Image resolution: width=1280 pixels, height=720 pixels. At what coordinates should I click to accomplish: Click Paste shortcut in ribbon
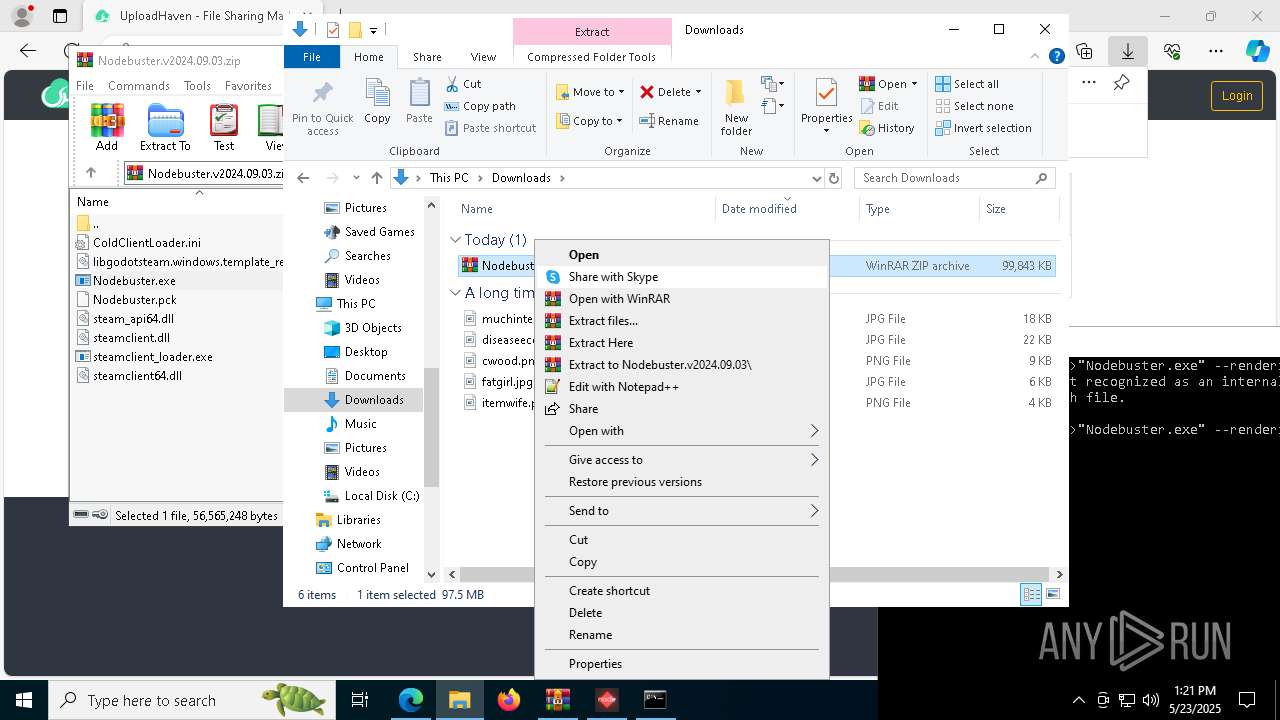(490, 128)
